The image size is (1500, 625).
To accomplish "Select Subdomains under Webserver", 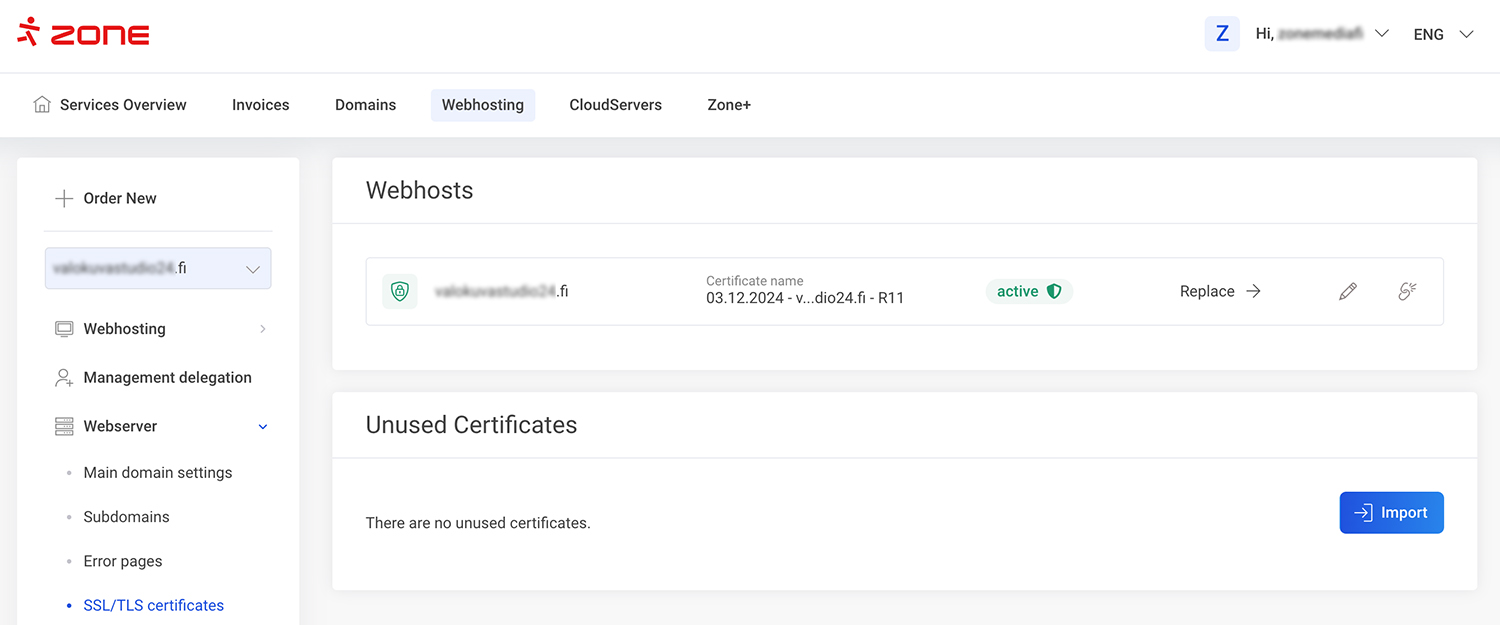I will 126,517.
